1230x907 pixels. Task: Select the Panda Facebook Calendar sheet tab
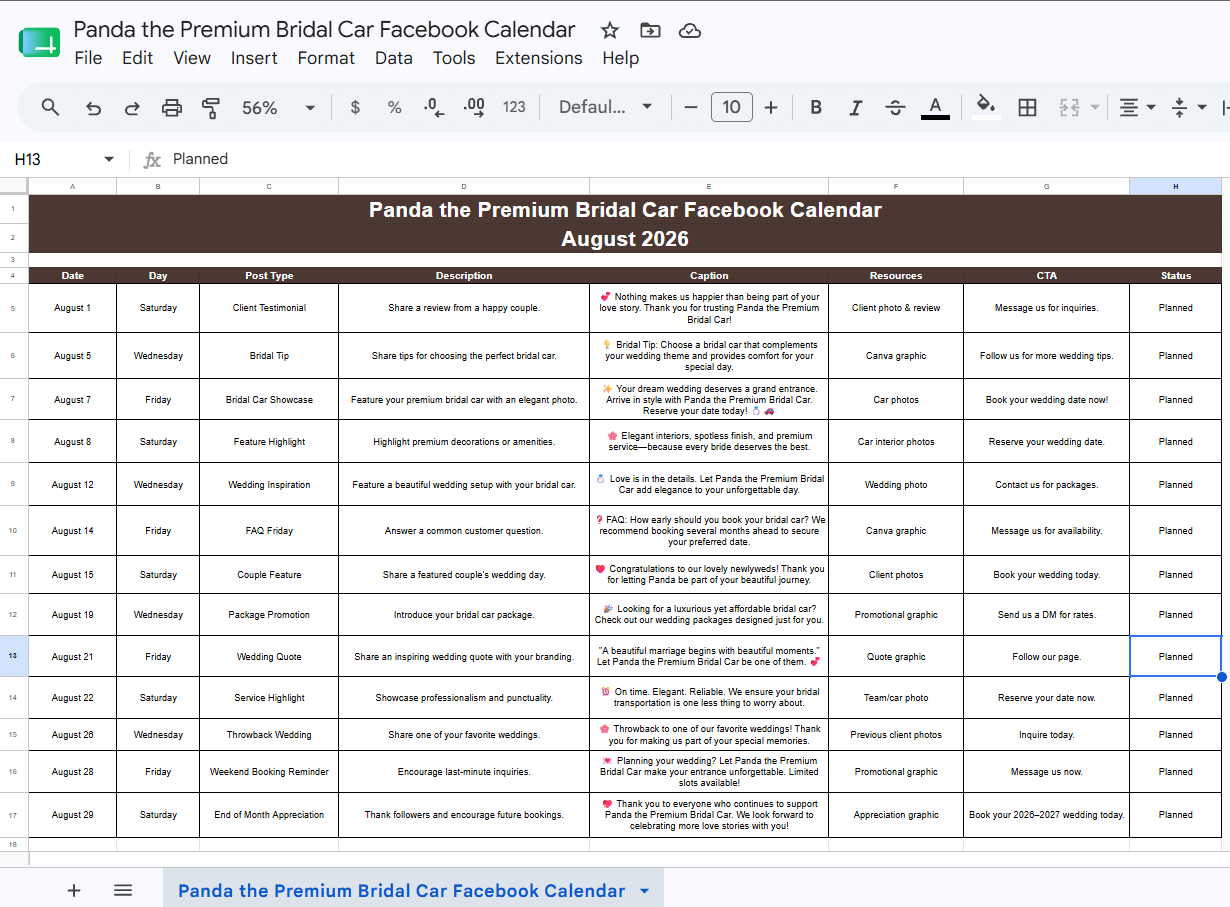(401, 890)
